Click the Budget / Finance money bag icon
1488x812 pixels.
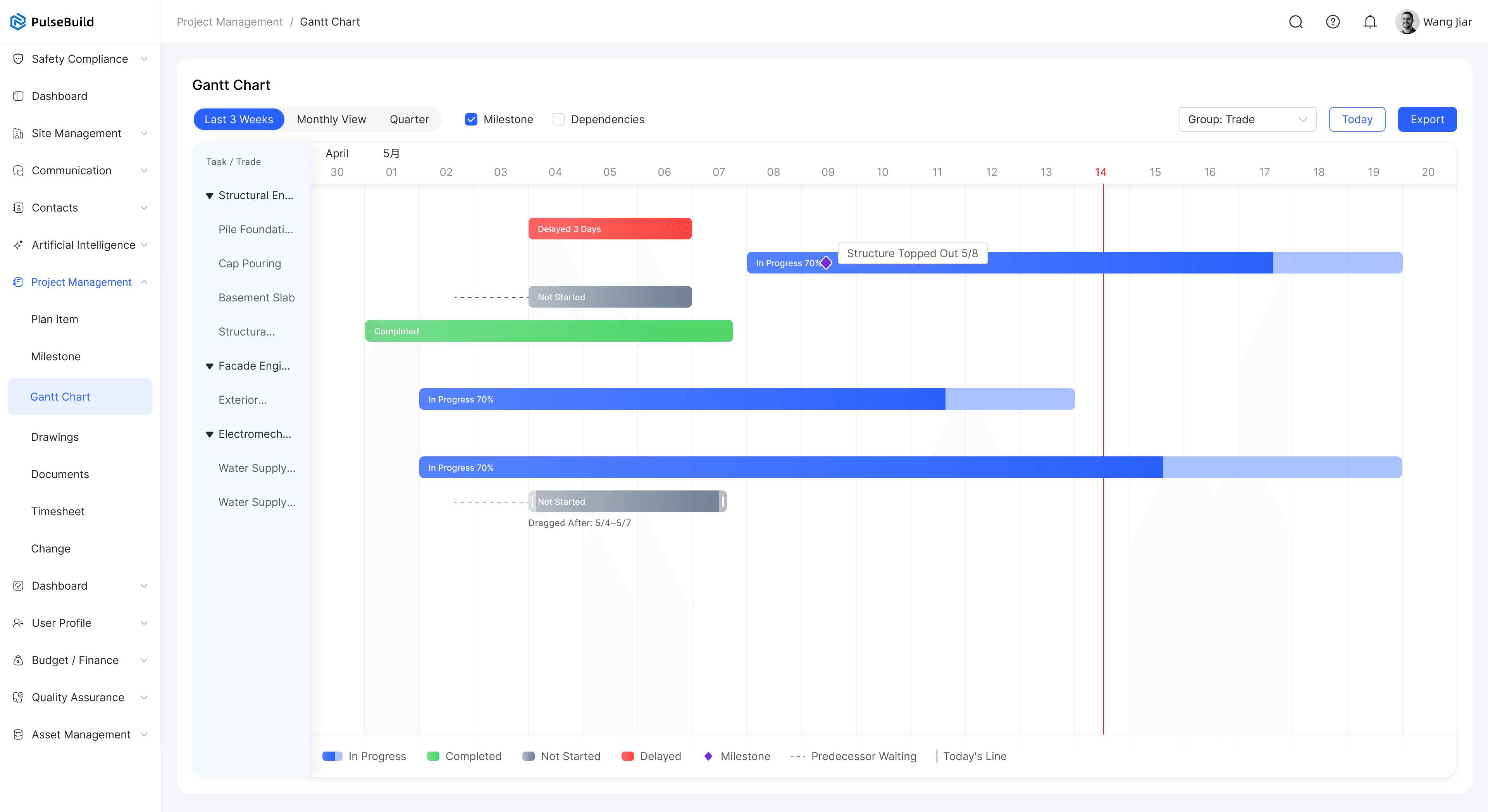tap(18, 660)
